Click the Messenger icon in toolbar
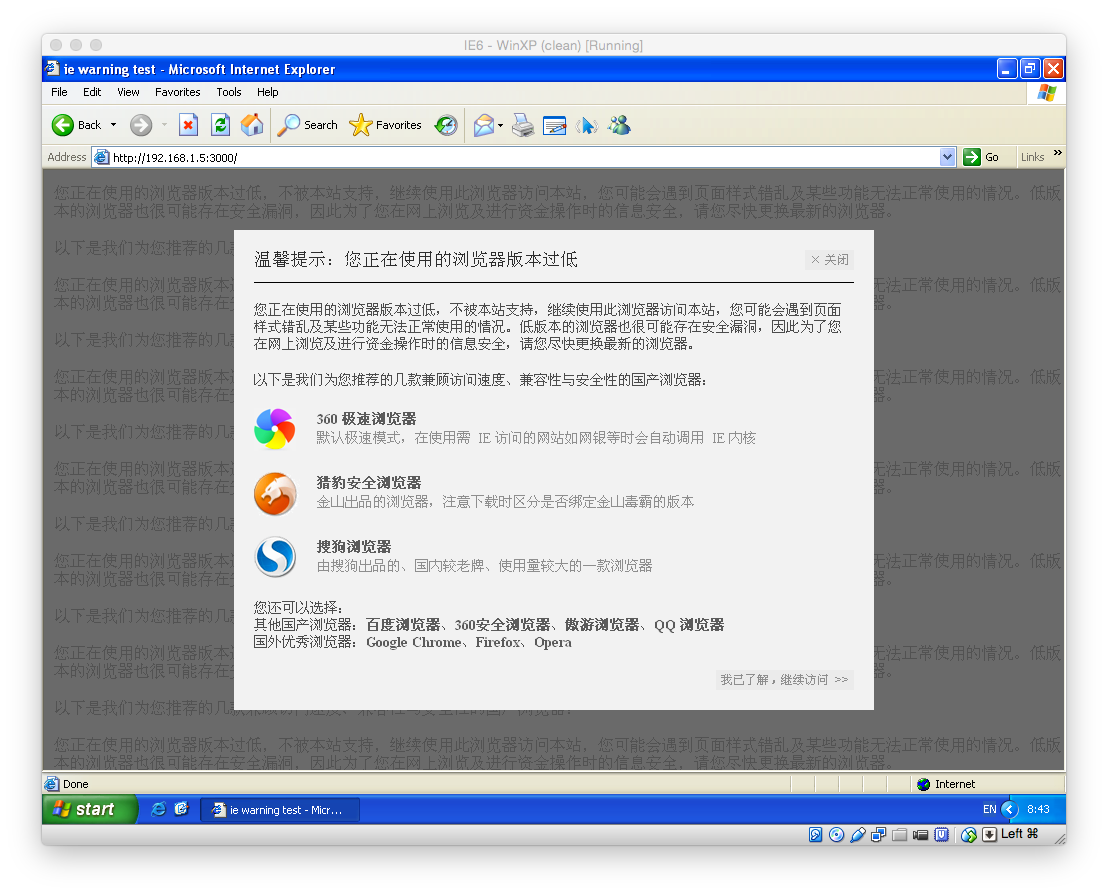The height and width of the screenshot is (895, 1108). pyautogui.click(x=619, y=125)
